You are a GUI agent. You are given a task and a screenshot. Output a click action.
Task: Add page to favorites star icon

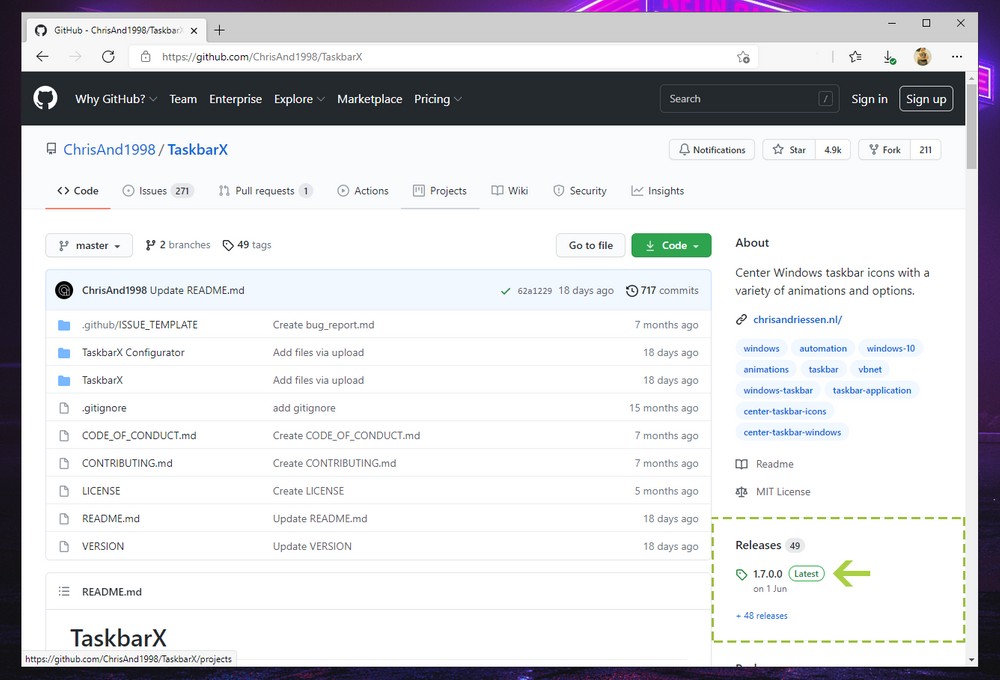point(743,57)
